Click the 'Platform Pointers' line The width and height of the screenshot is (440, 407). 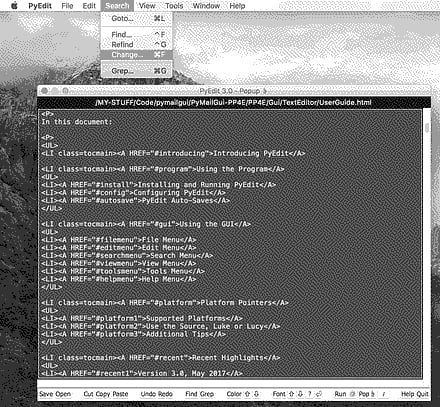165,303
